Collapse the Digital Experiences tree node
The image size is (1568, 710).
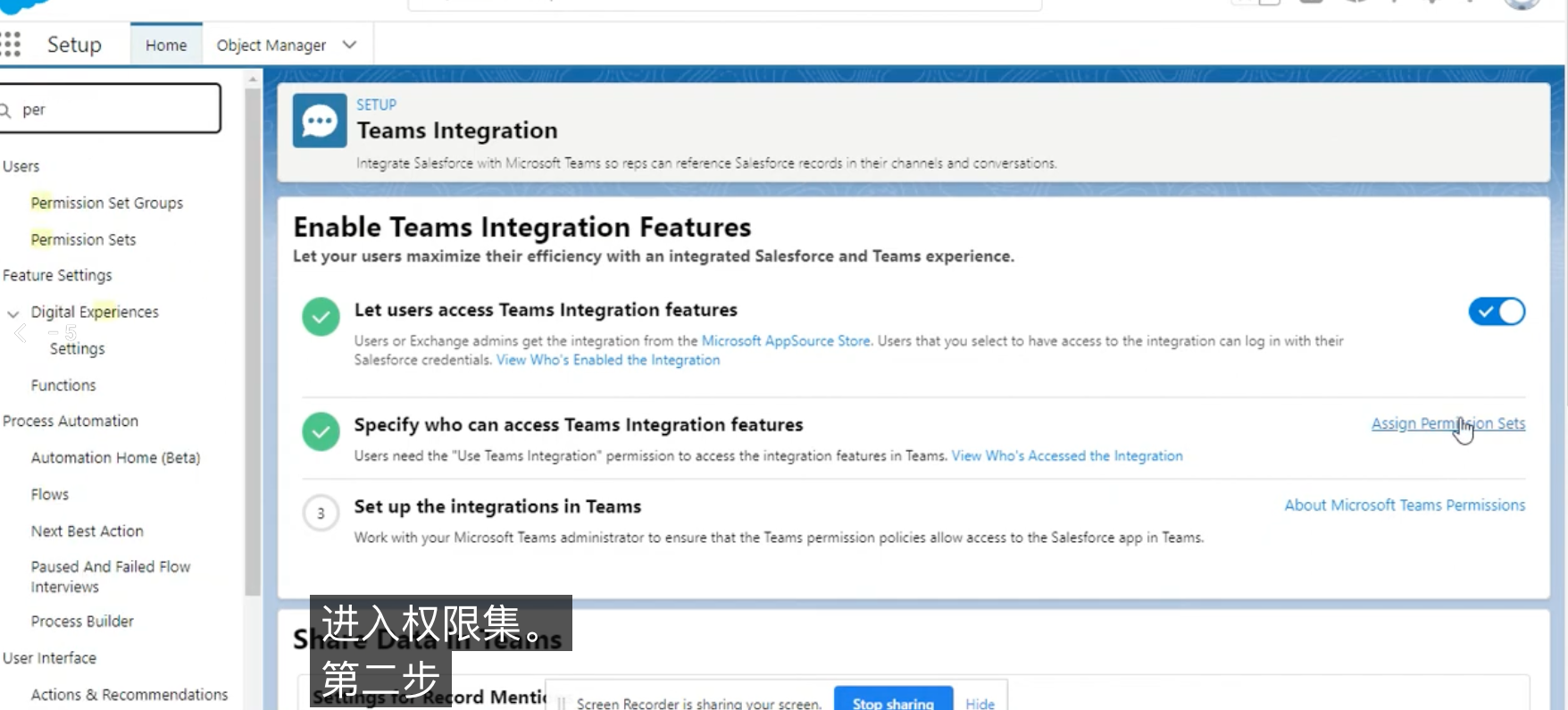[13, 313]
